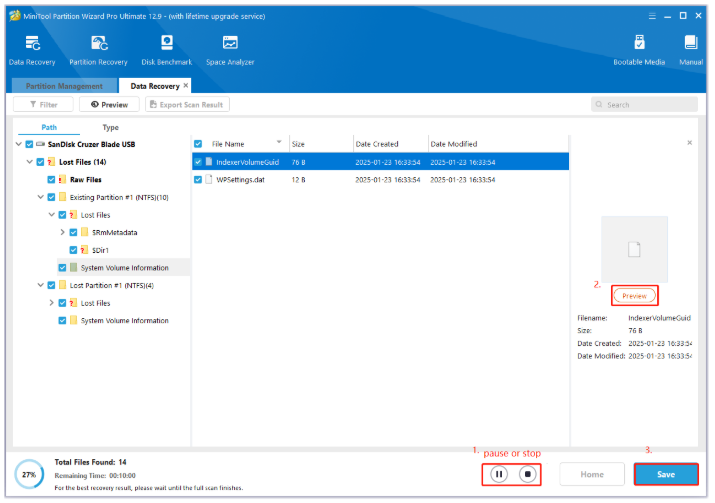Expand Lost Files under Lost Partition #1
The width and height of the screenshot is (715, 503).
pyautogui.click(x=52, y=303)
